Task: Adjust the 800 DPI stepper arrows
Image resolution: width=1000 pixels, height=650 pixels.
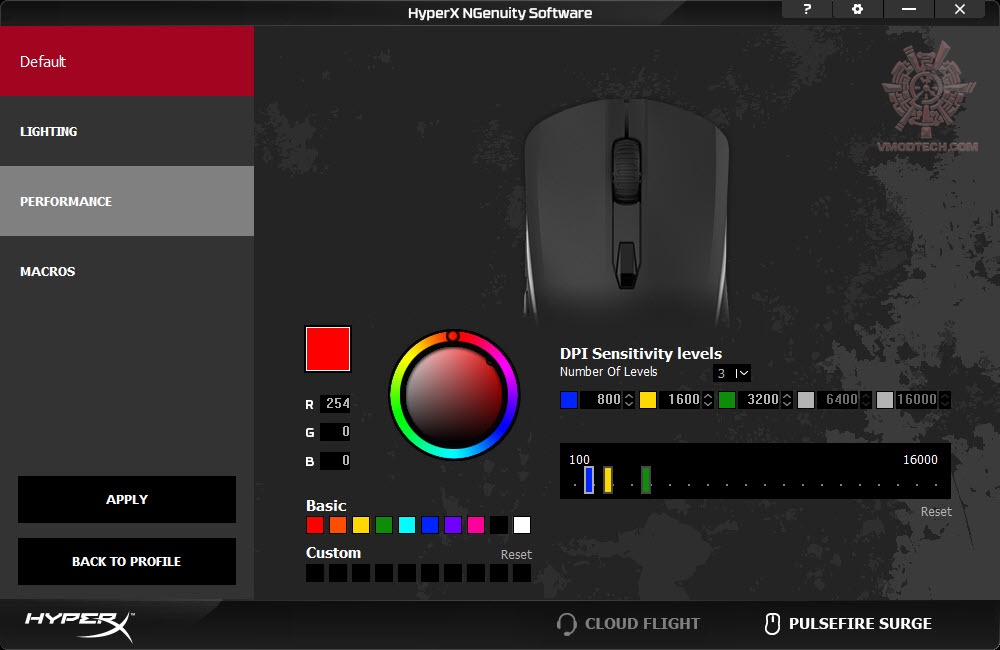Action: pyautogui.click(x=629, y=399)
